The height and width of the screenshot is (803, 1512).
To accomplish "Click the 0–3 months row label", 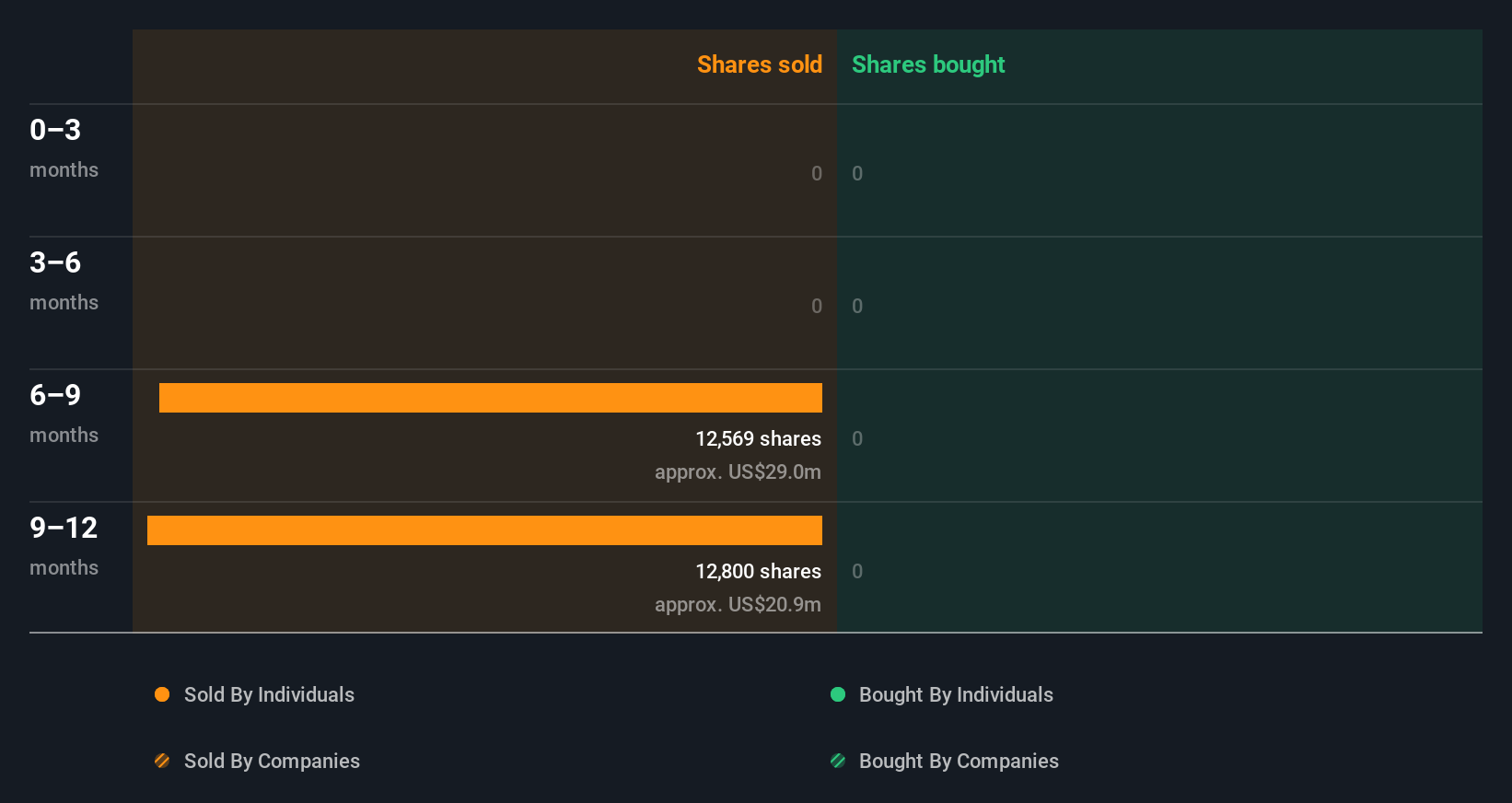I will click(x=64, y=148).
